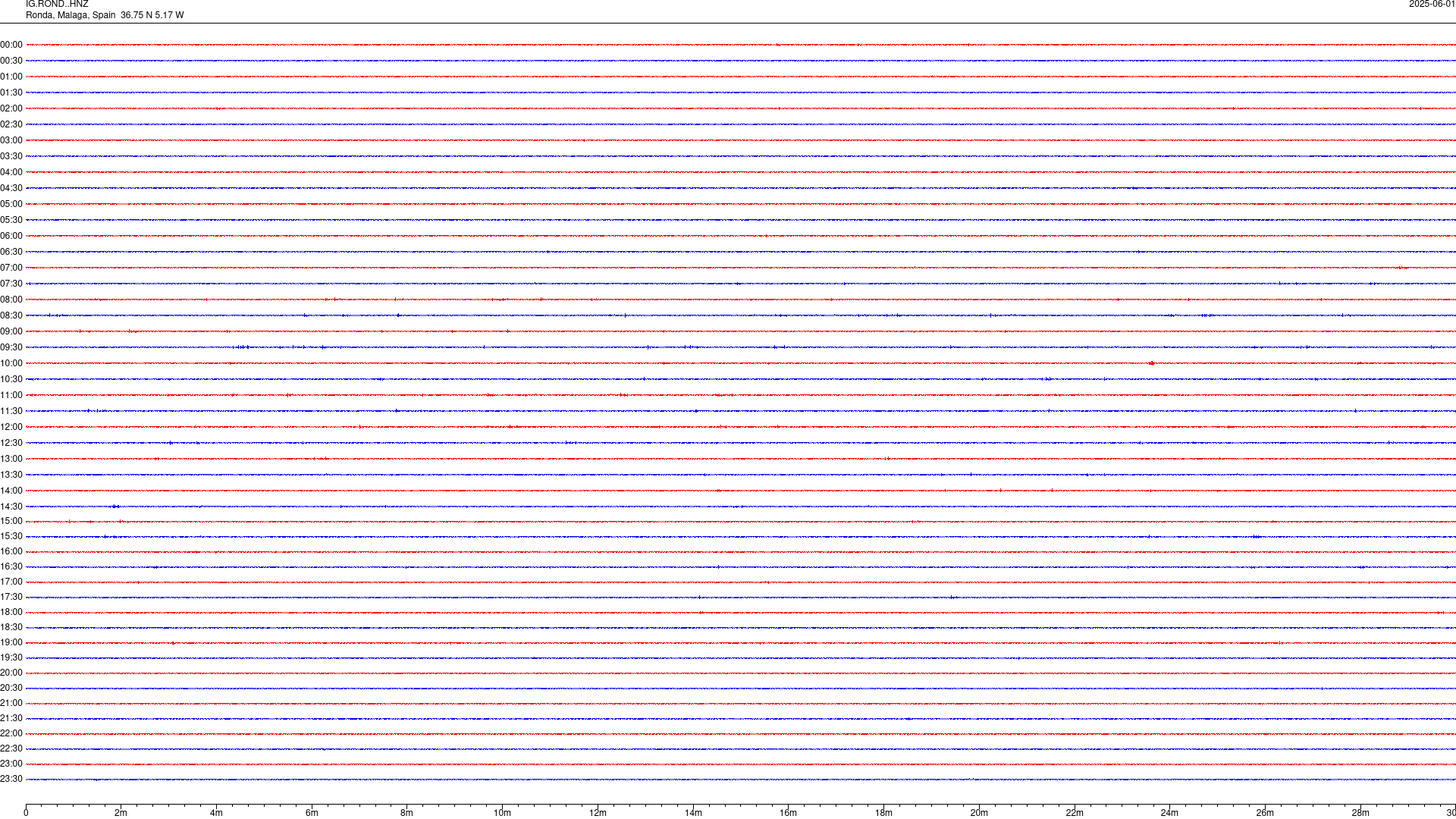The width and height of the screenshot is (1456, 819).
Task: Click the 4m tick on the time axis
Action: point(216,813)
